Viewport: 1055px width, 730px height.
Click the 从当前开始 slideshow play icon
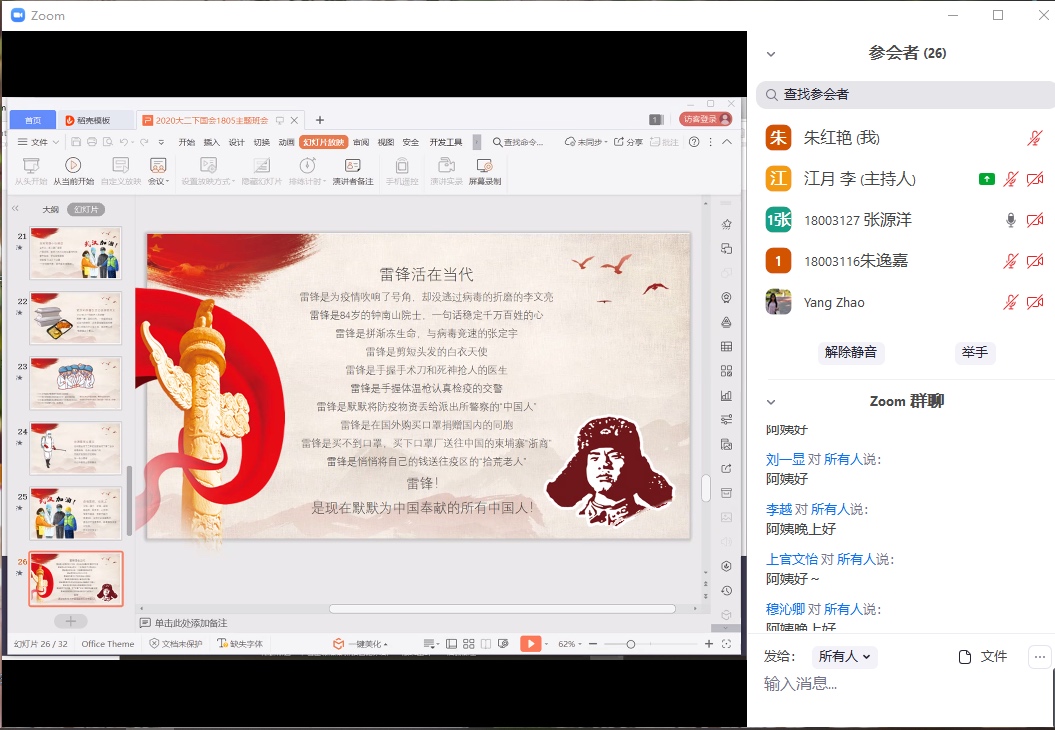tap(73, 165)
